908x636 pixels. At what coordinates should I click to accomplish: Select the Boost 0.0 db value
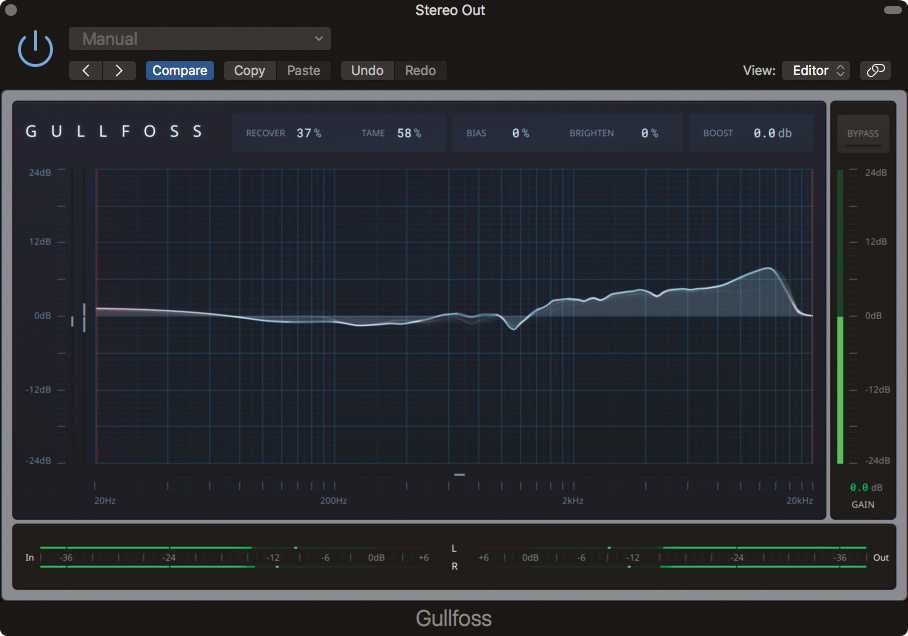point(772,133)
